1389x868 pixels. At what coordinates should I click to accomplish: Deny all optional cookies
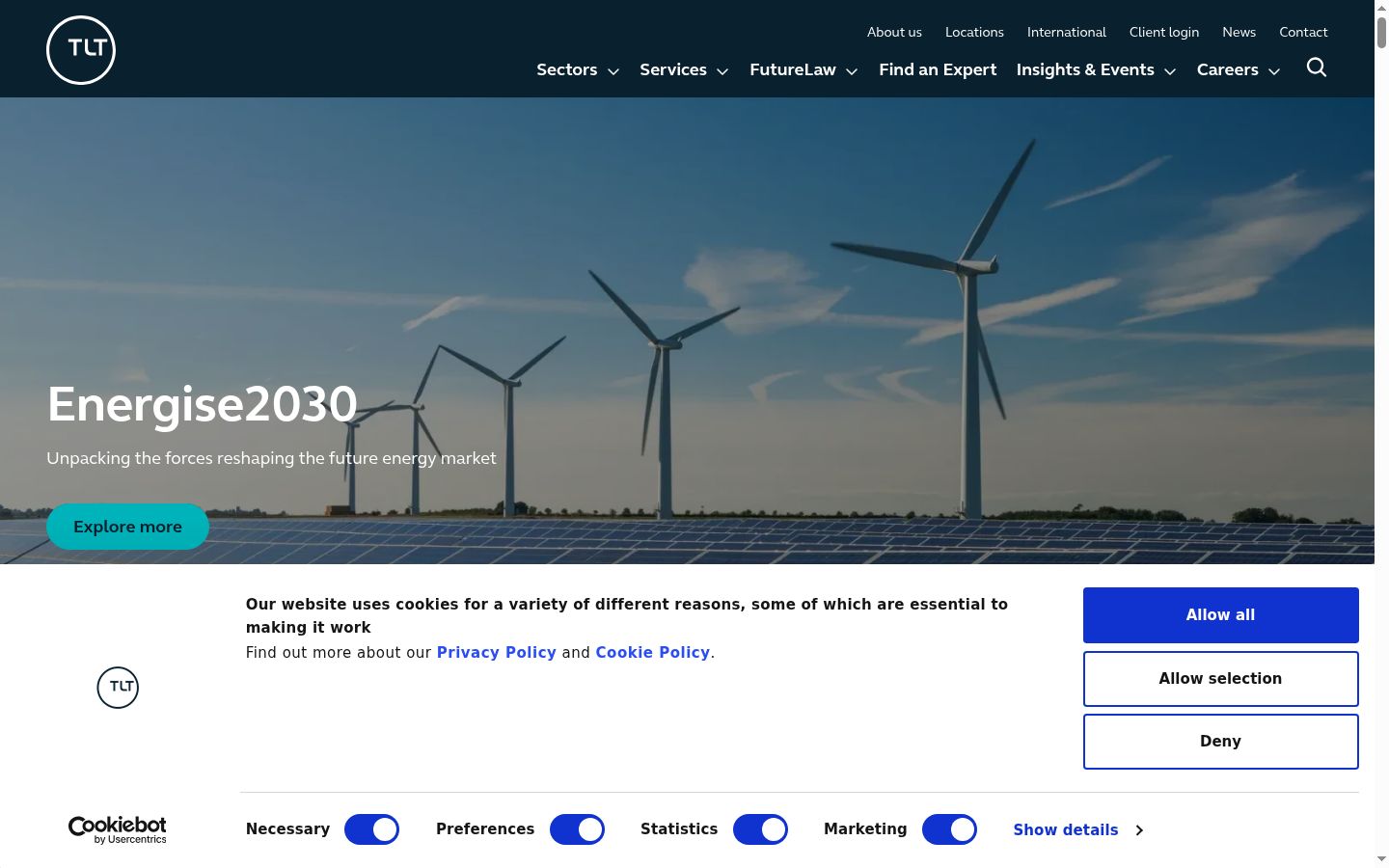coord(1220,742)
